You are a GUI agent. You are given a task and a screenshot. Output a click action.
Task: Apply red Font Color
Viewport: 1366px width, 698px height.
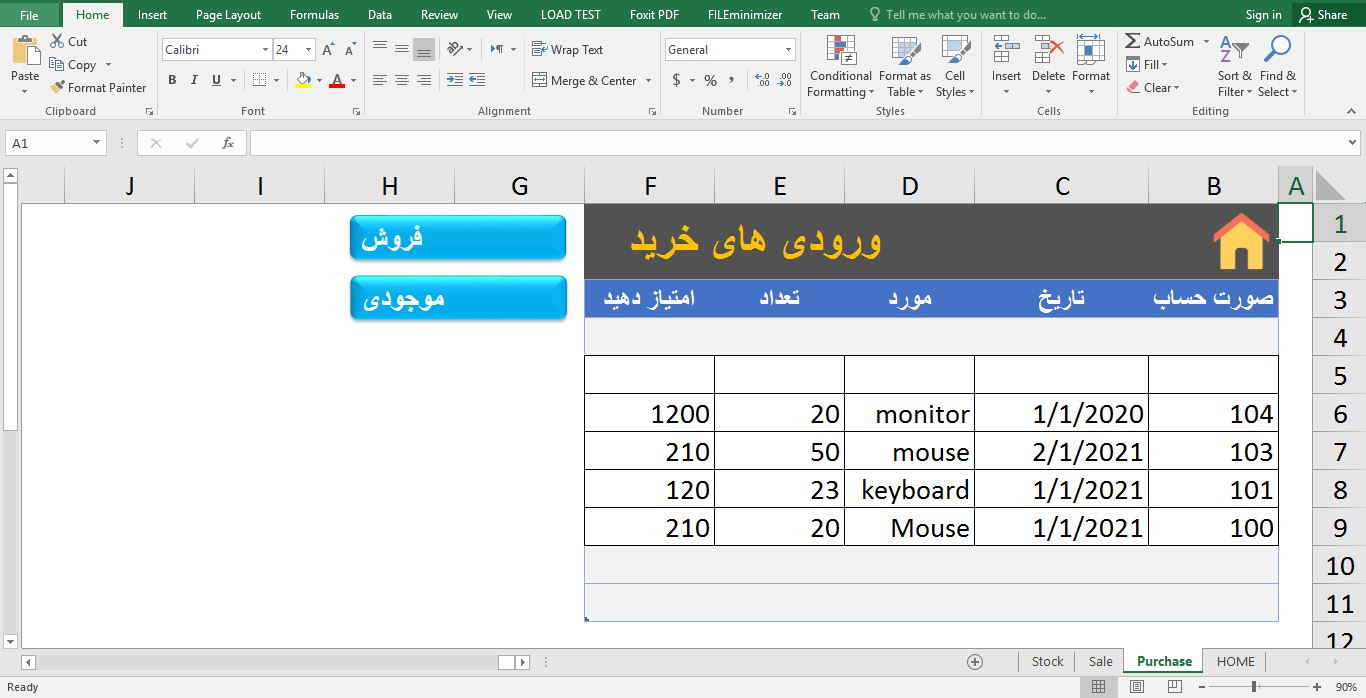337,80
